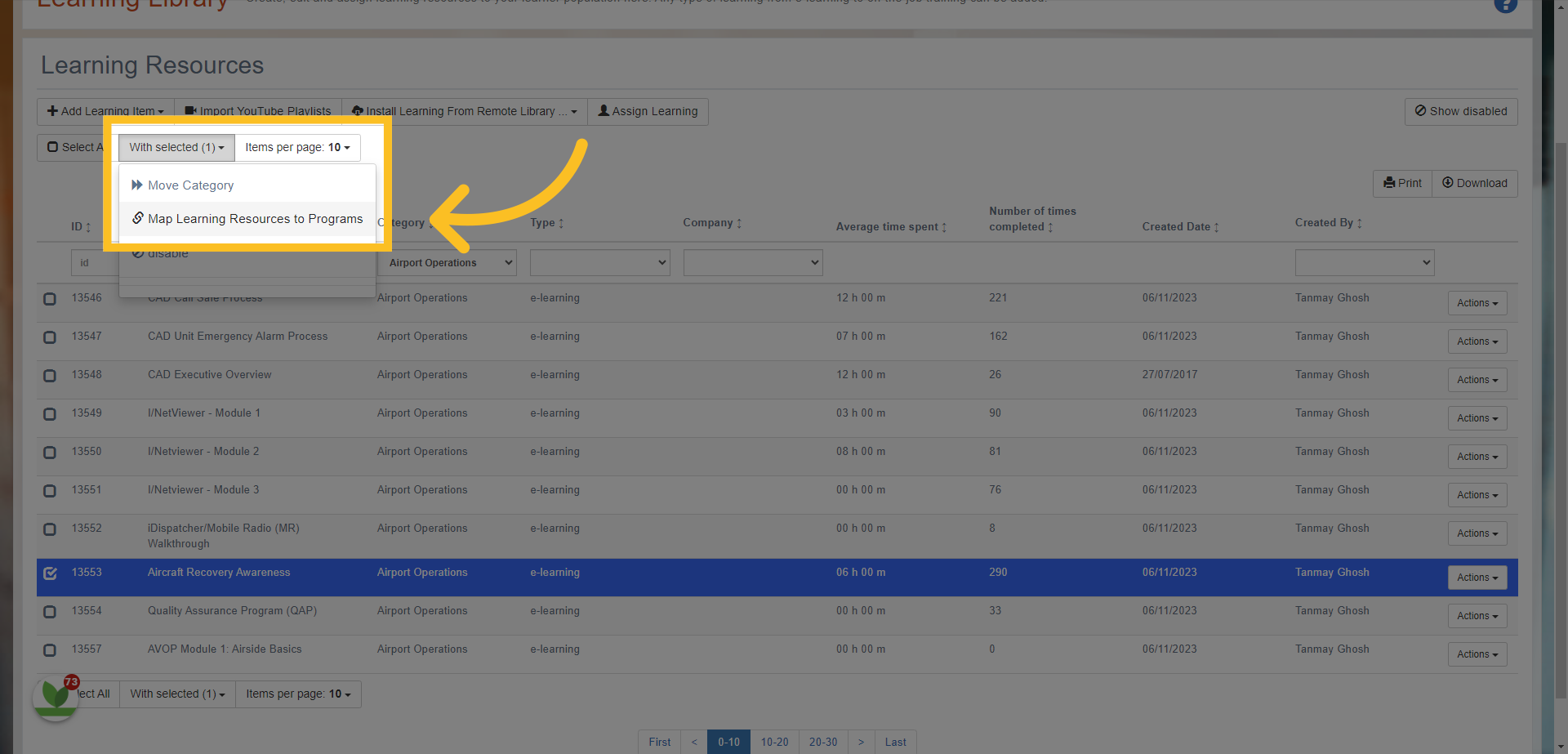1568x754 pixels.
Task: Click Import YouTube Playlists button
Action: point(258,111)
